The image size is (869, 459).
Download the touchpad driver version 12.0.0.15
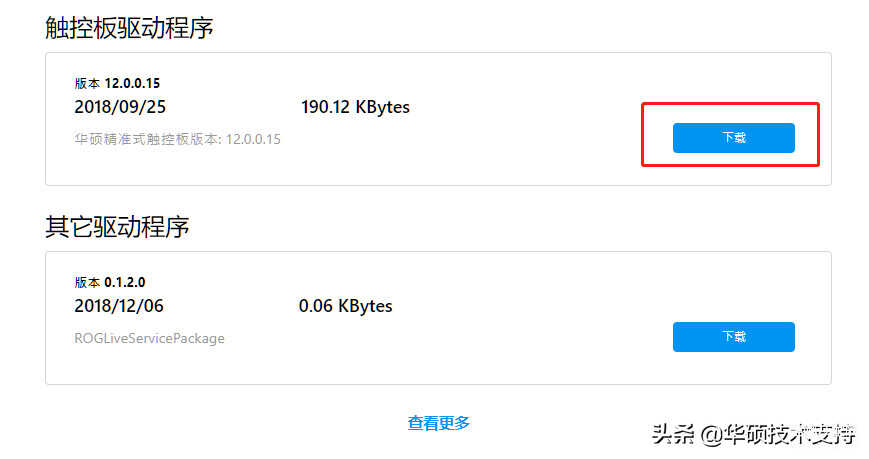coord(734,137)
